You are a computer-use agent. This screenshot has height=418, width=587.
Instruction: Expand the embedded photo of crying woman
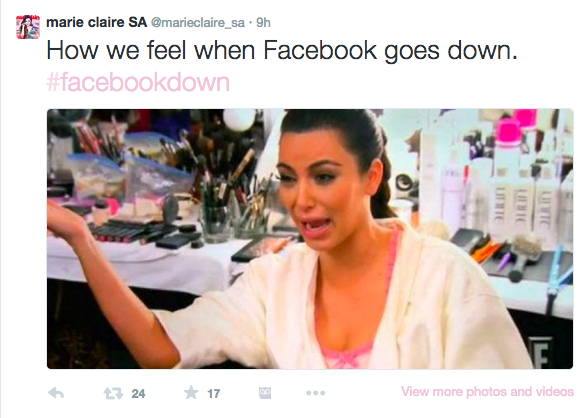click(x=310, y=239)
